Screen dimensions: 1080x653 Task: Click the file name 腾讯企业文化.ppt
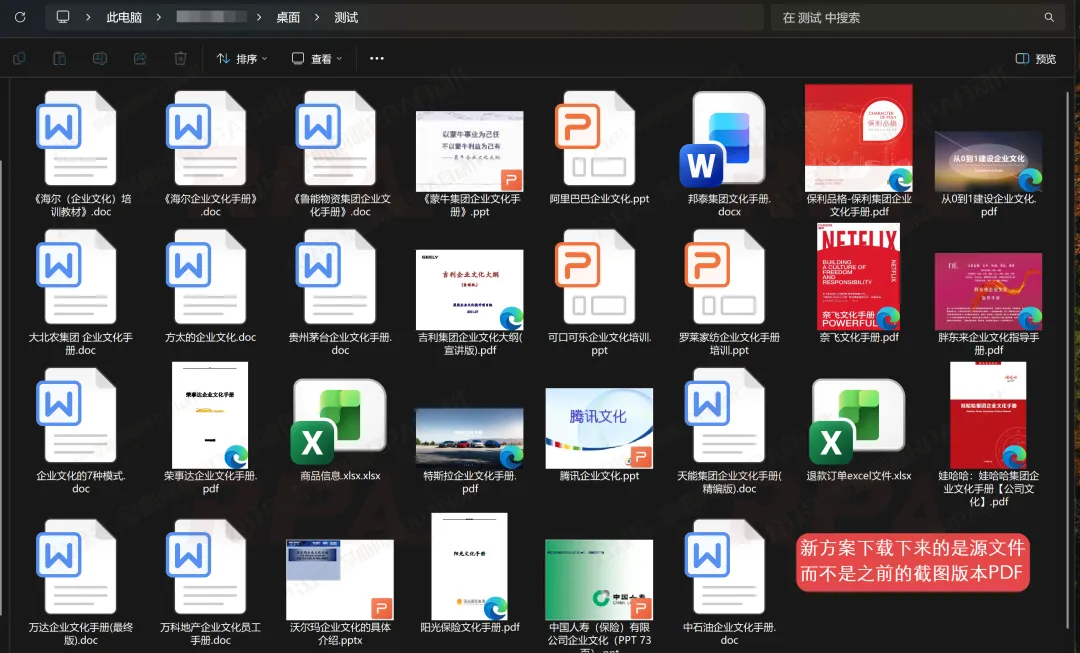coord(599,476)
